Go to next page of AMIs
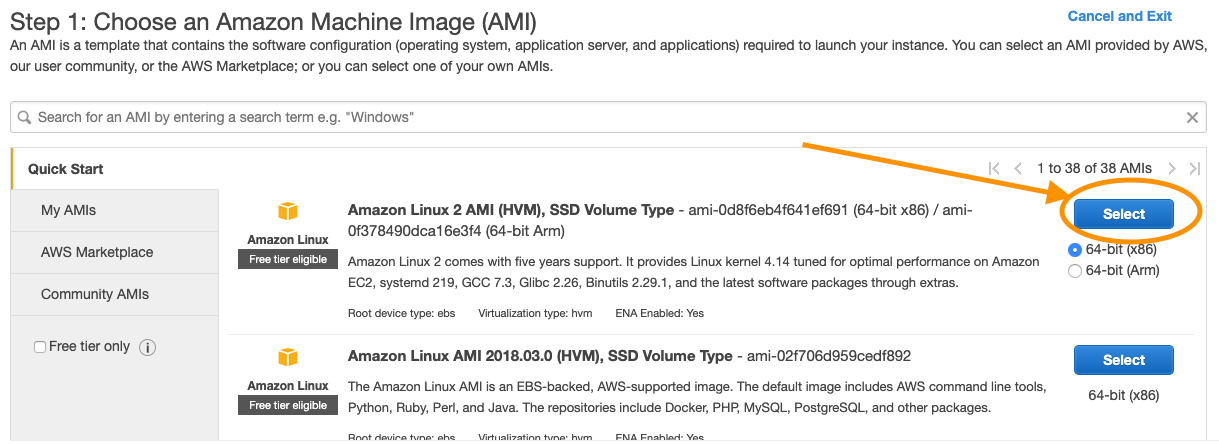1219x444 pixels. 1172,169
